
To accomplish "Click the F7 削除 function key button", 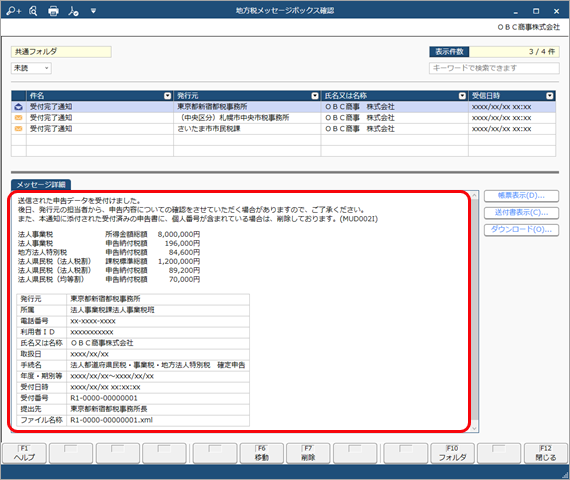I will point(308,453).
